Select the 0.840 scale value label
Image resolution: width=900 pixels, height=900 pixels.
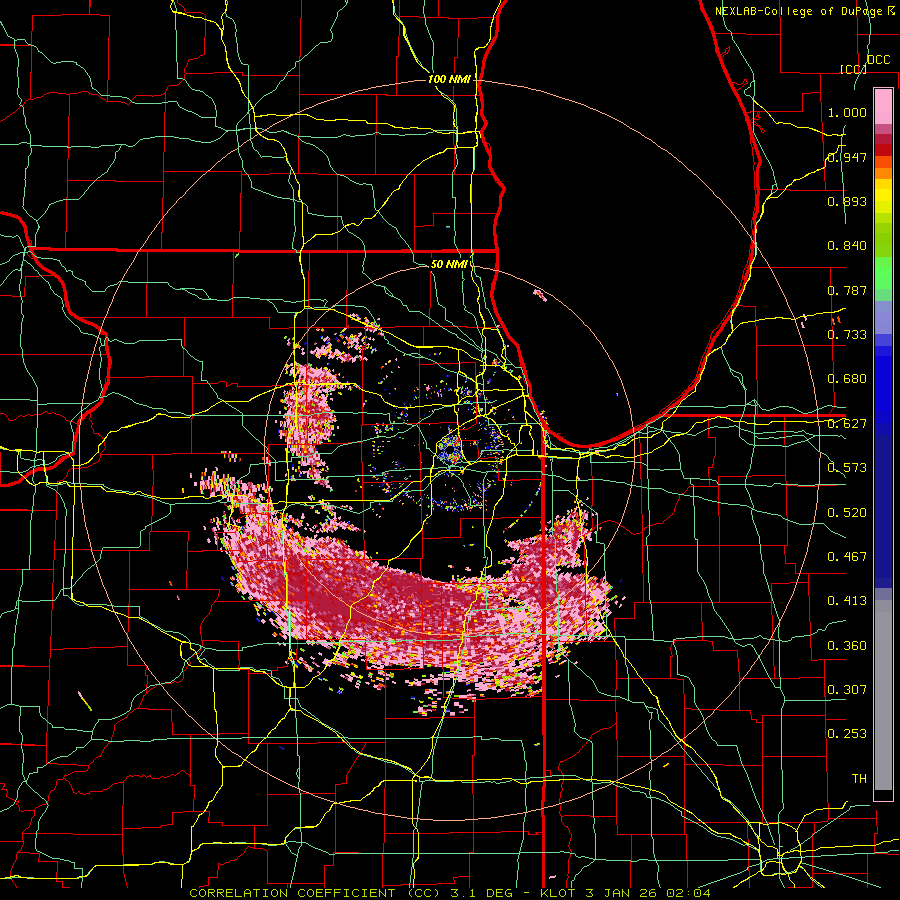click(x=847, y=246)
